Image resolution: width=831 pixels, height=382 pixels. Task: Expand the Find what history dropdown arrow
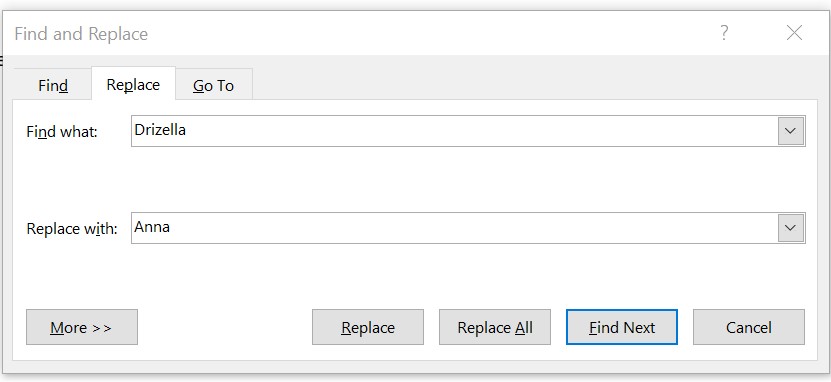tap(790, 131)
